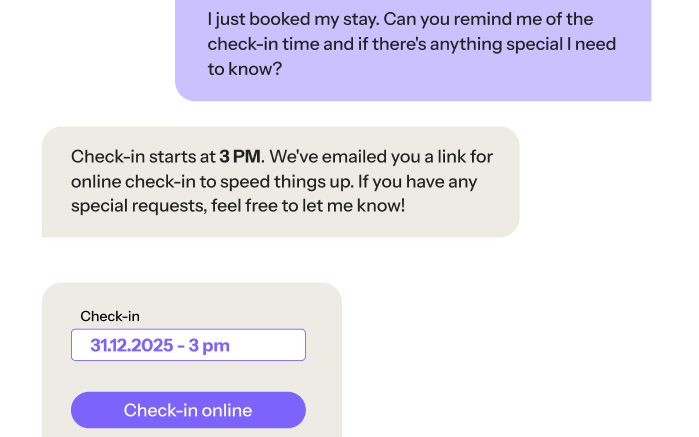This screenshot has width=699, height=437.
Task: Click "Check-in starts at" in the reply
Action: tap(143, 157)
